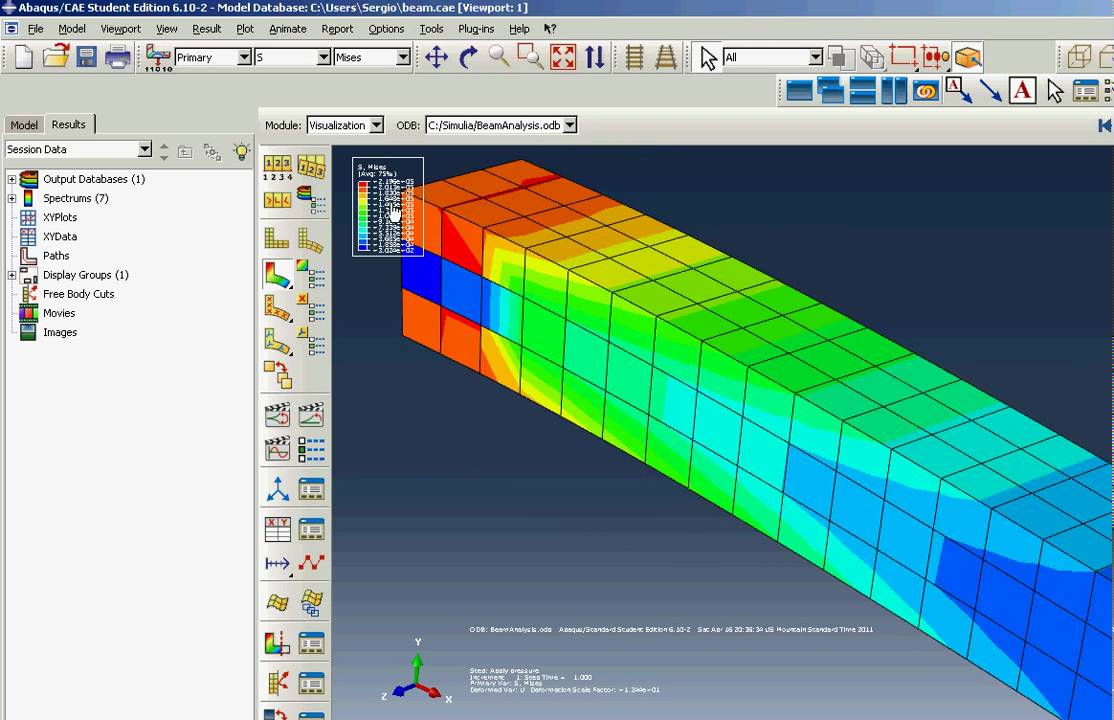1114x720 pixels.
Task: Plot contours on deformed shape
Action: (277, 274)
